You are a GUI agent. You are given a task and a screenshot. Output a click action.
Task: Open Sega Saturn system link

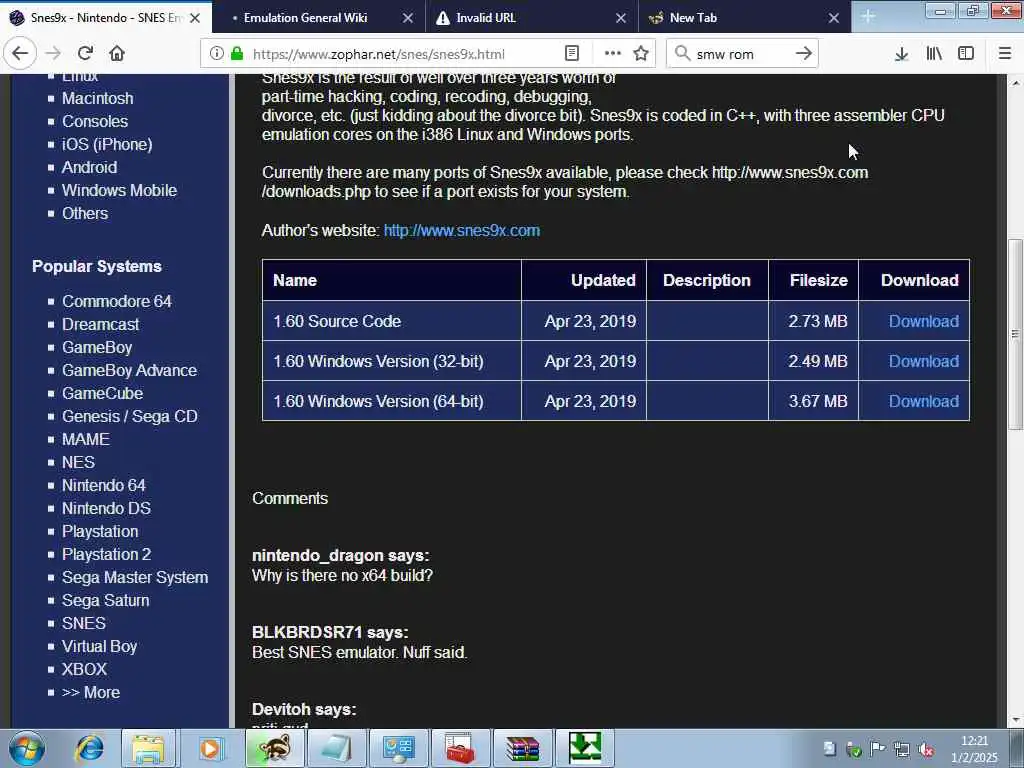[x=106, y=600]
